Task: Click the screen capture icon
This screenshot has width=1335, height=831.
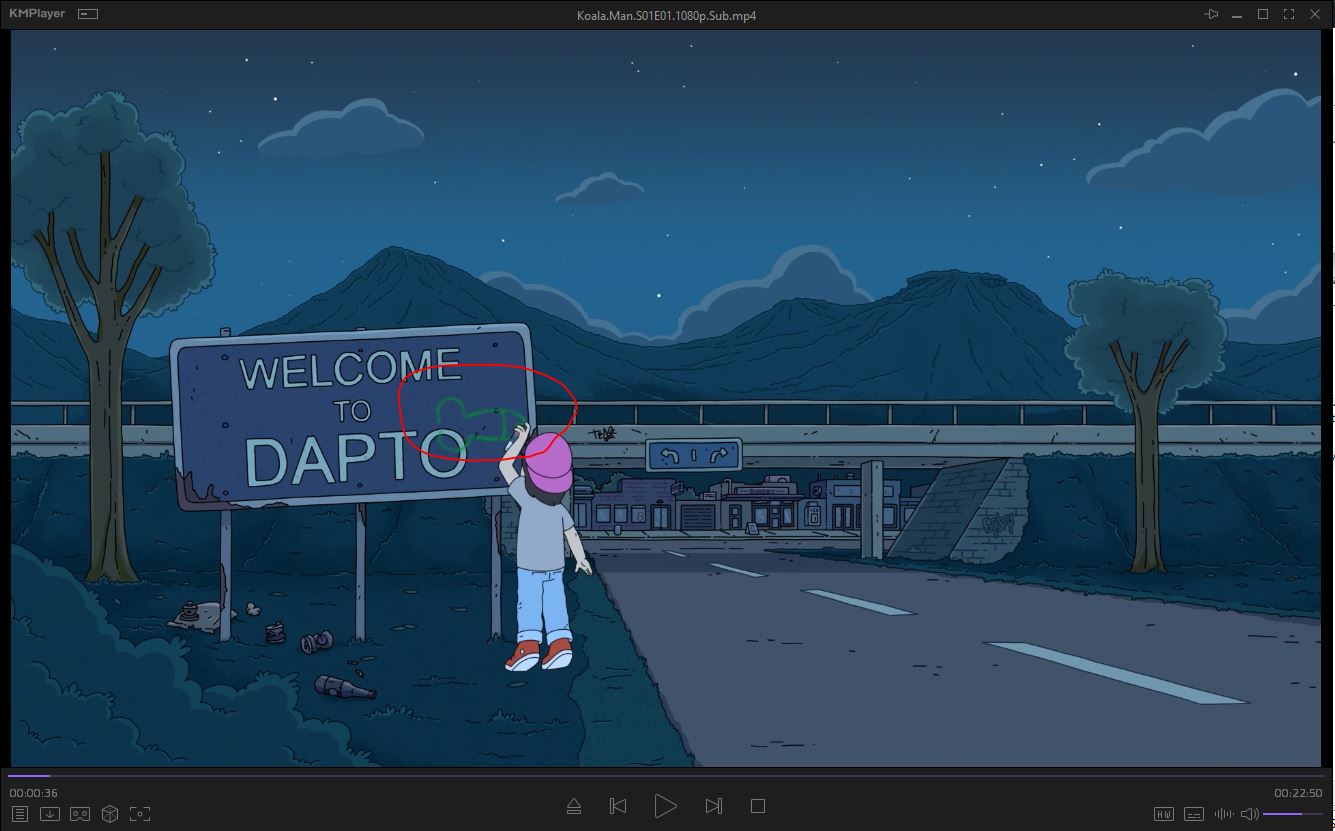Action: 140,814
